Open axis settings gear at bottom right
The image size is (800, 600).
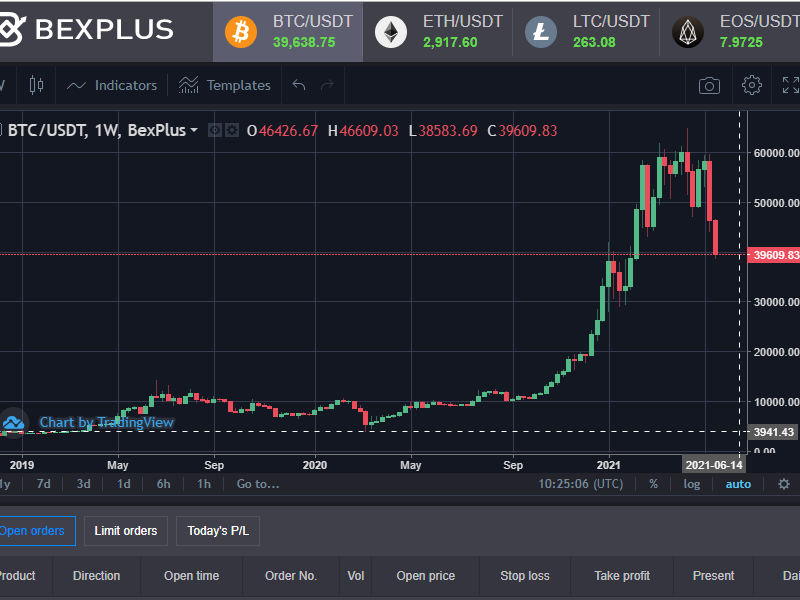tap(784, 484)
